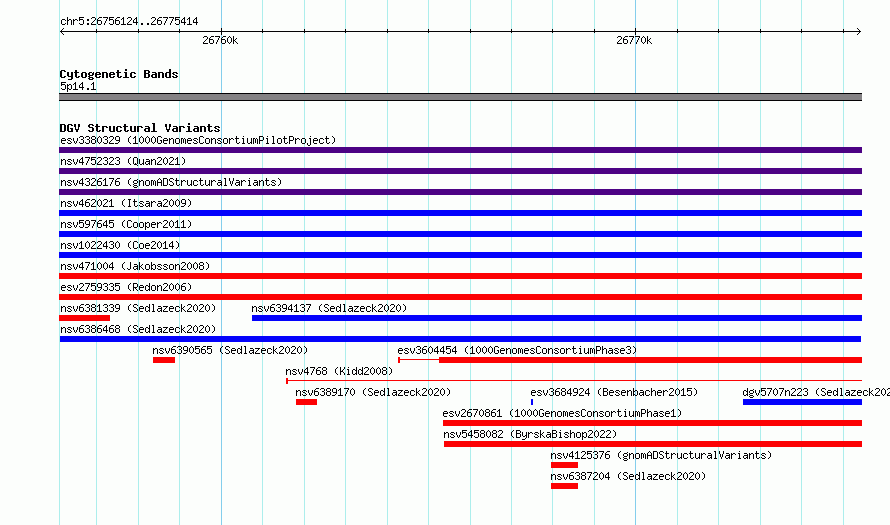The height and width of the screenshot is (525, 890).
Task: Open esv2670861 1000GenomesConsortiumPhase1 label
Action: click(562, 413)
